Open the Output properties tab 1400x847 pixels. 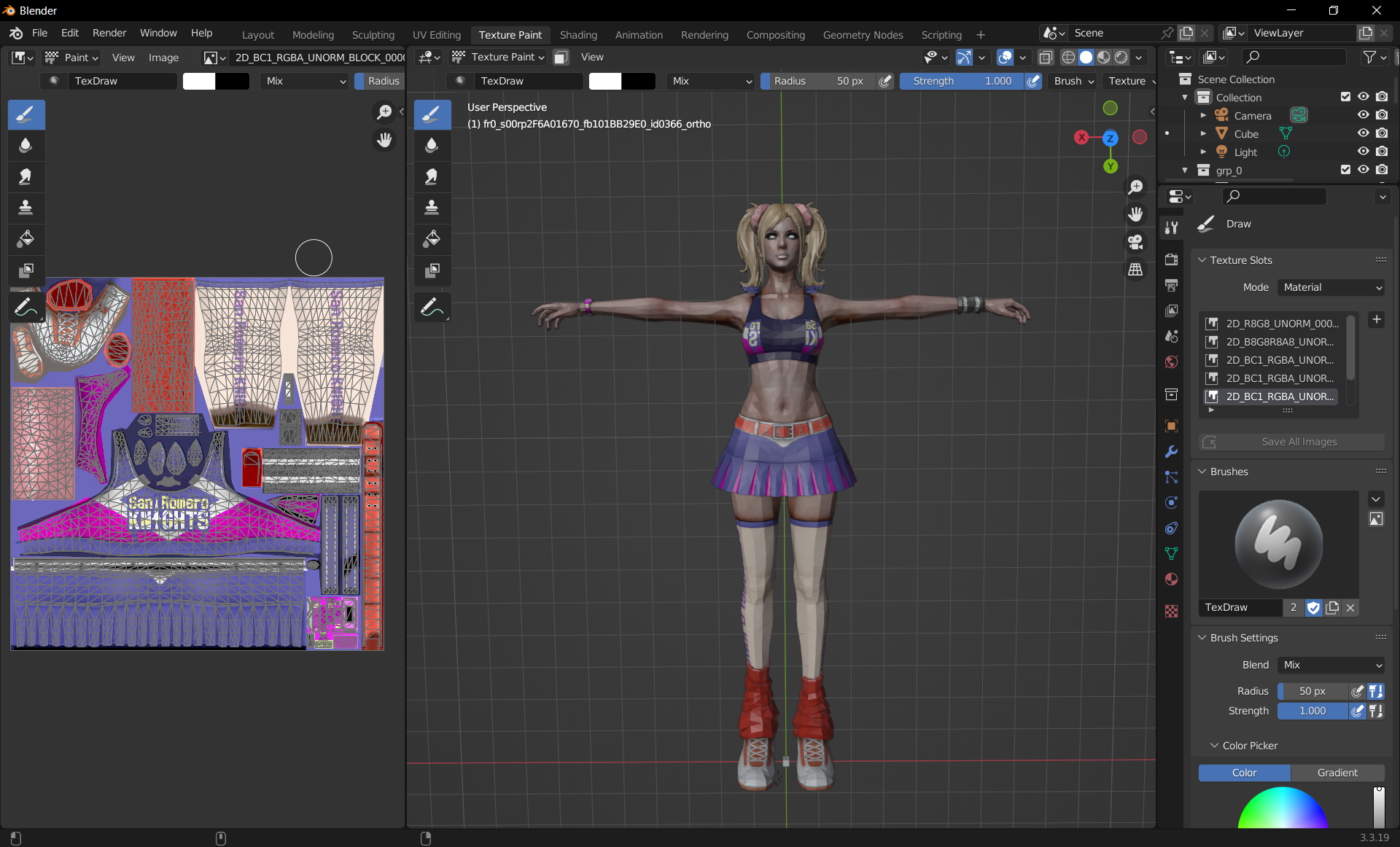pyautogui.click(x=1172, y=285)
